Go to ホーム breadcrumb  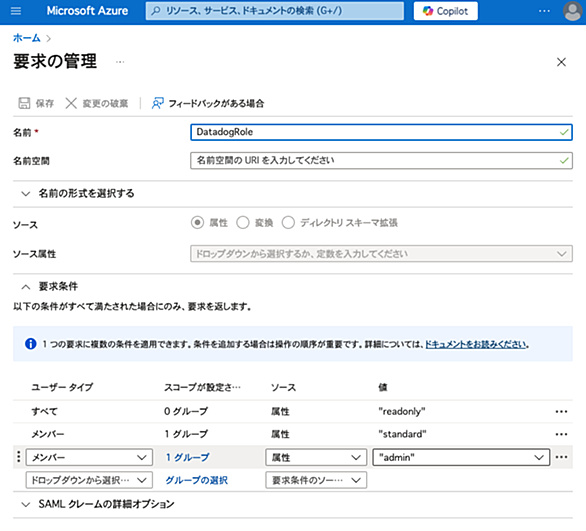click(27, 38)
